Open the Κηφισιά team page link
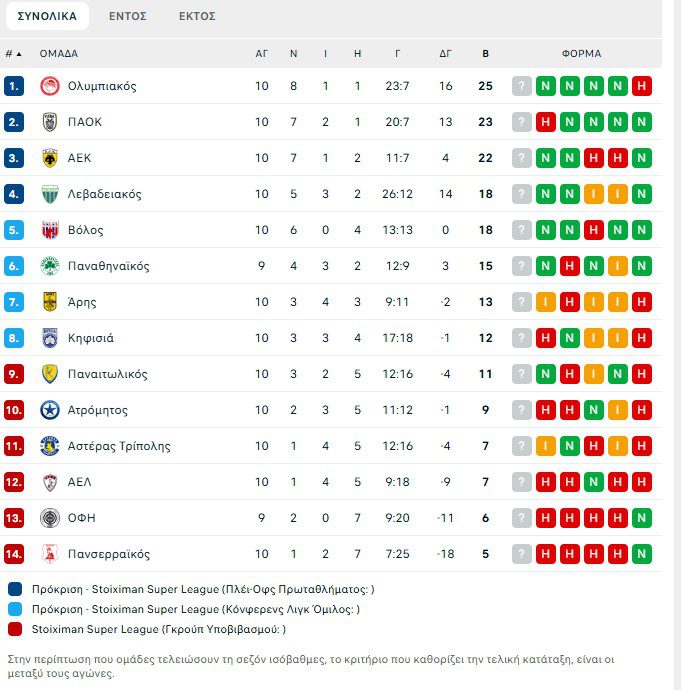 (x=91, y=338)
